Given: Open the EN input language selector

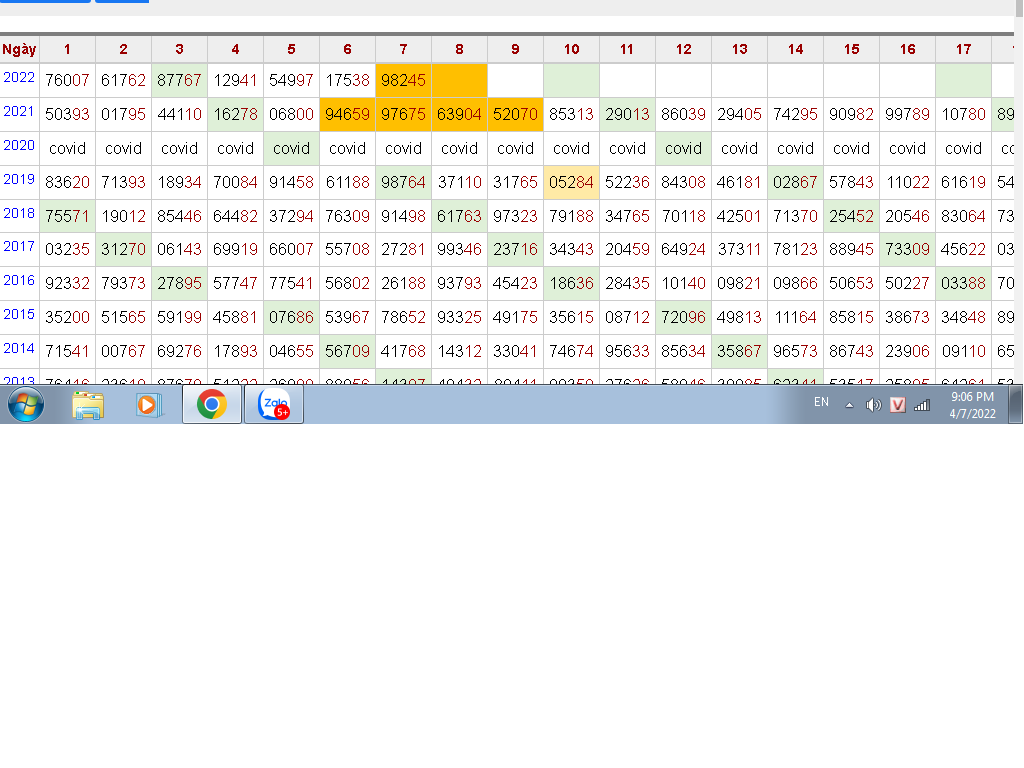Looking at the screenshot, I should click(x=821, y=402).
